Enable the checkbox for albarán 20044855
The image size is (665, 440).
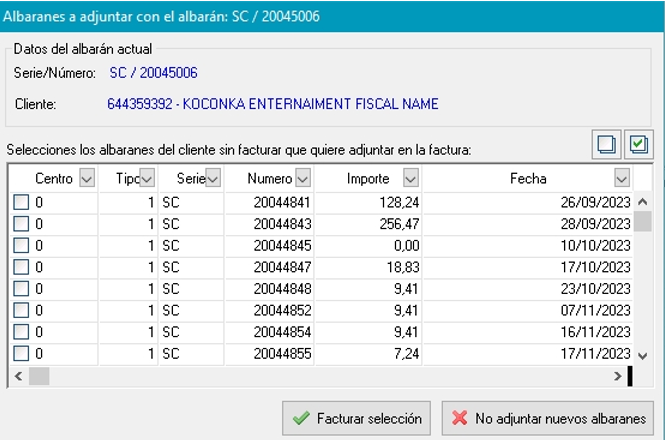pos(21,353)
